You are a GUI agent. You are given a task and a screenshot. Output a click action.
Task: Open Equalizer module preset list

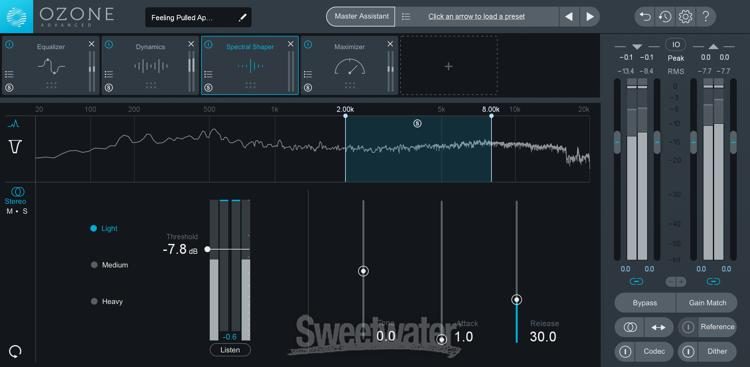tap(9, 74)
